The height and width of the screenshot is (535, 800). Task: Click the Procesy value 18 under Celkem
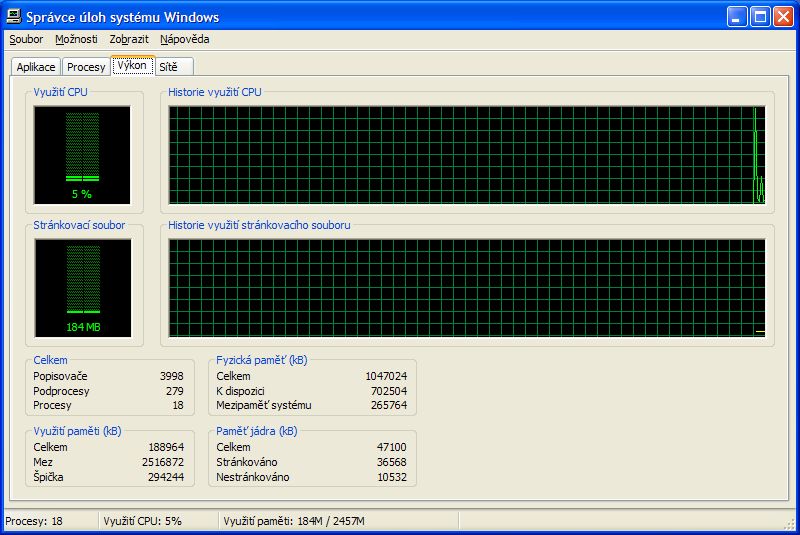pyautogui.click(x=178, y=405)
